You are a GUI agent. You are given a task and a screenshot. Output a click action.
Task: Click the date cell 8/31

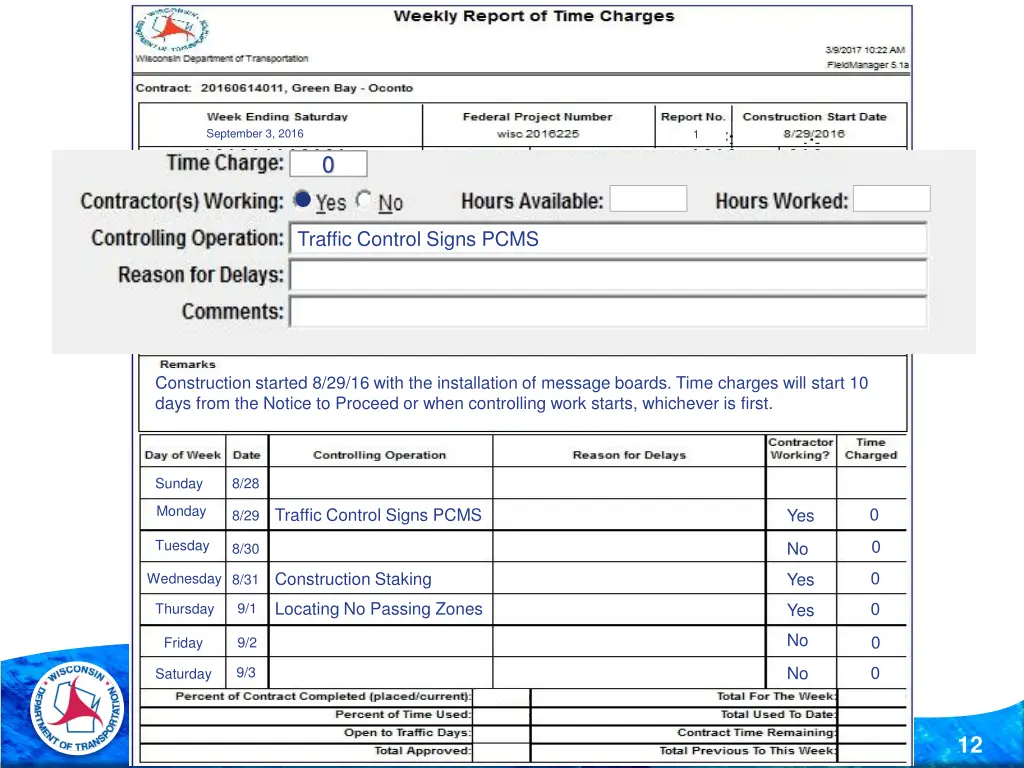click(x=246, y=579)
